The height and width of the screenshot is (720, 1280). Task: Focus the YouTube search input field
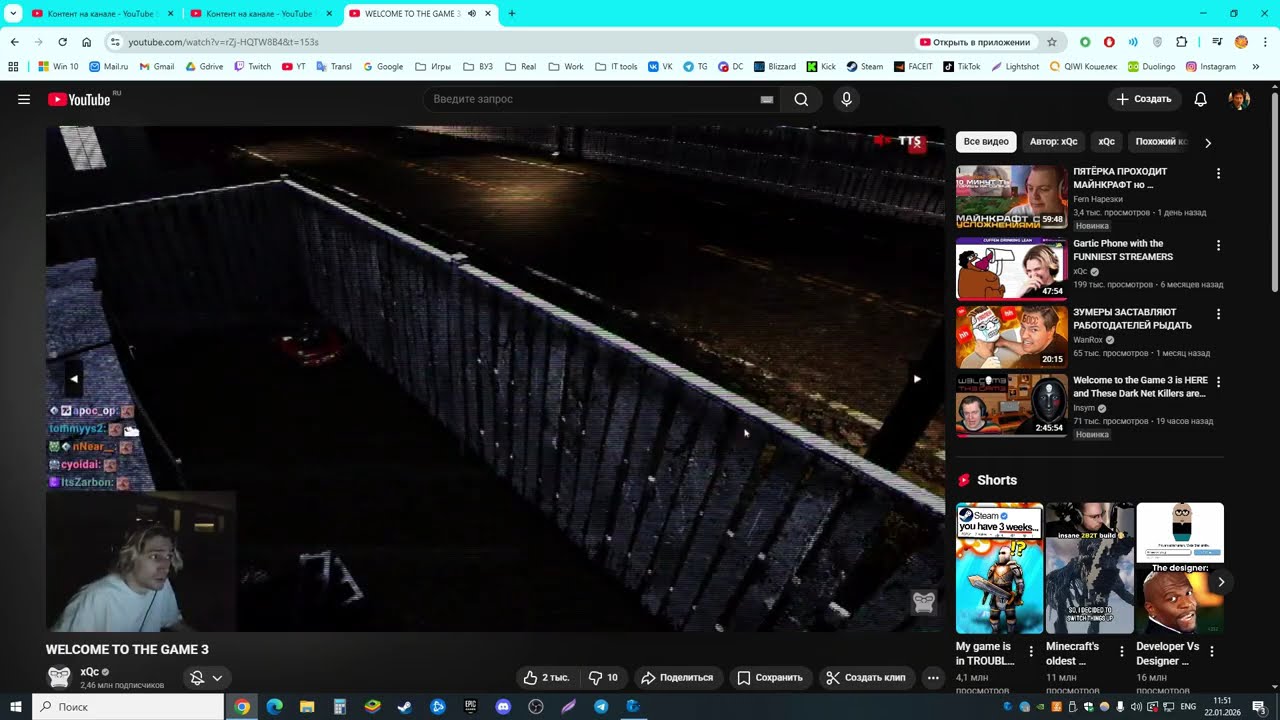click(590, 99)
